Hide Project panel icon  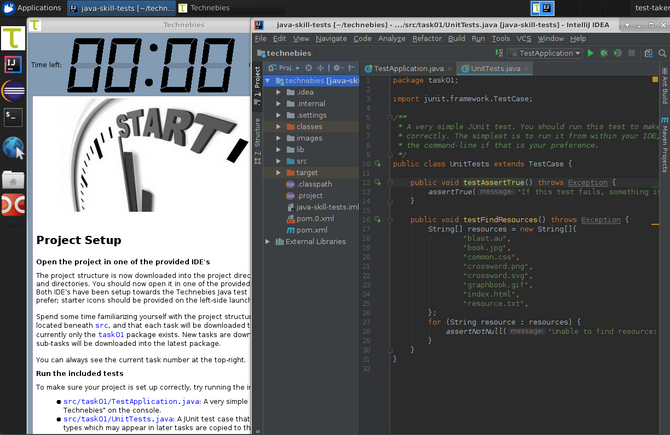tap(351, 68)
